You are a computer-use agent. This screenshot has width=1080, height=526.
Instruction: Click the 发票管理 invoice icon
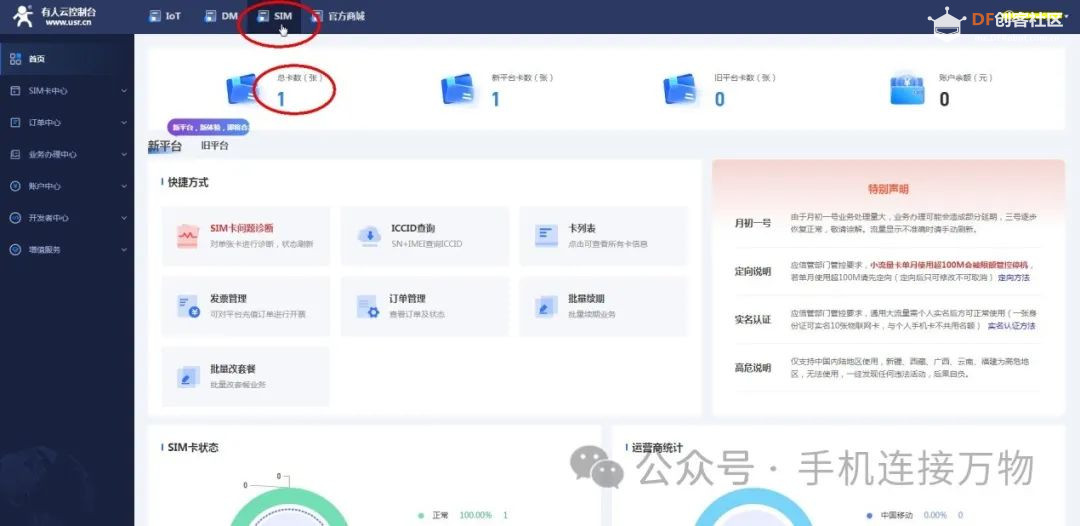188,306
